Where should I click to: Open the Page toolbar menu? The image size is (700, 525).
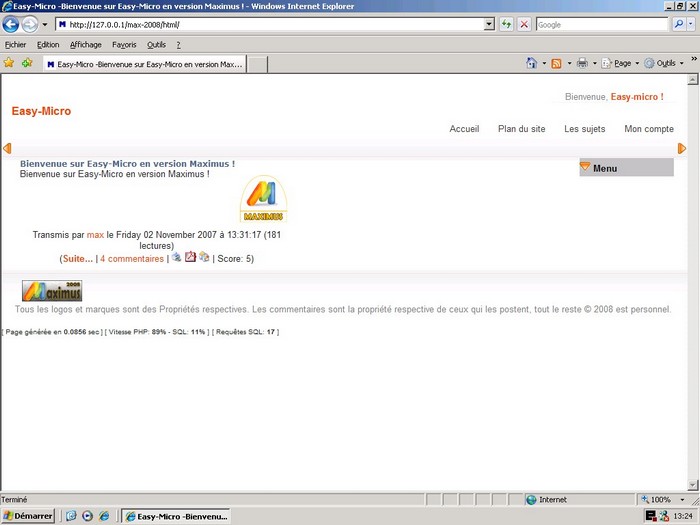tap(621, 63)
